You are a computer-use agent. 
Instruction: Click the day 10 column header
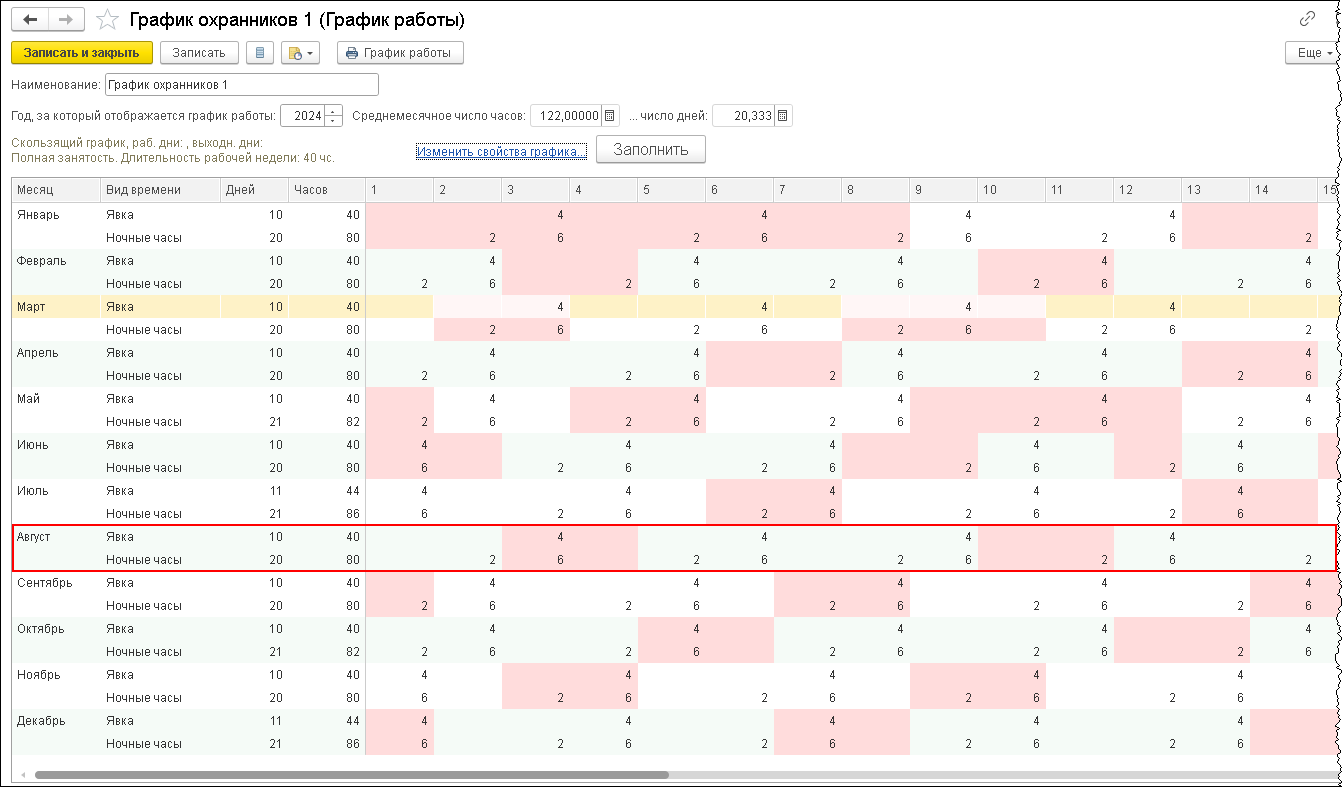click(1011, 190)
